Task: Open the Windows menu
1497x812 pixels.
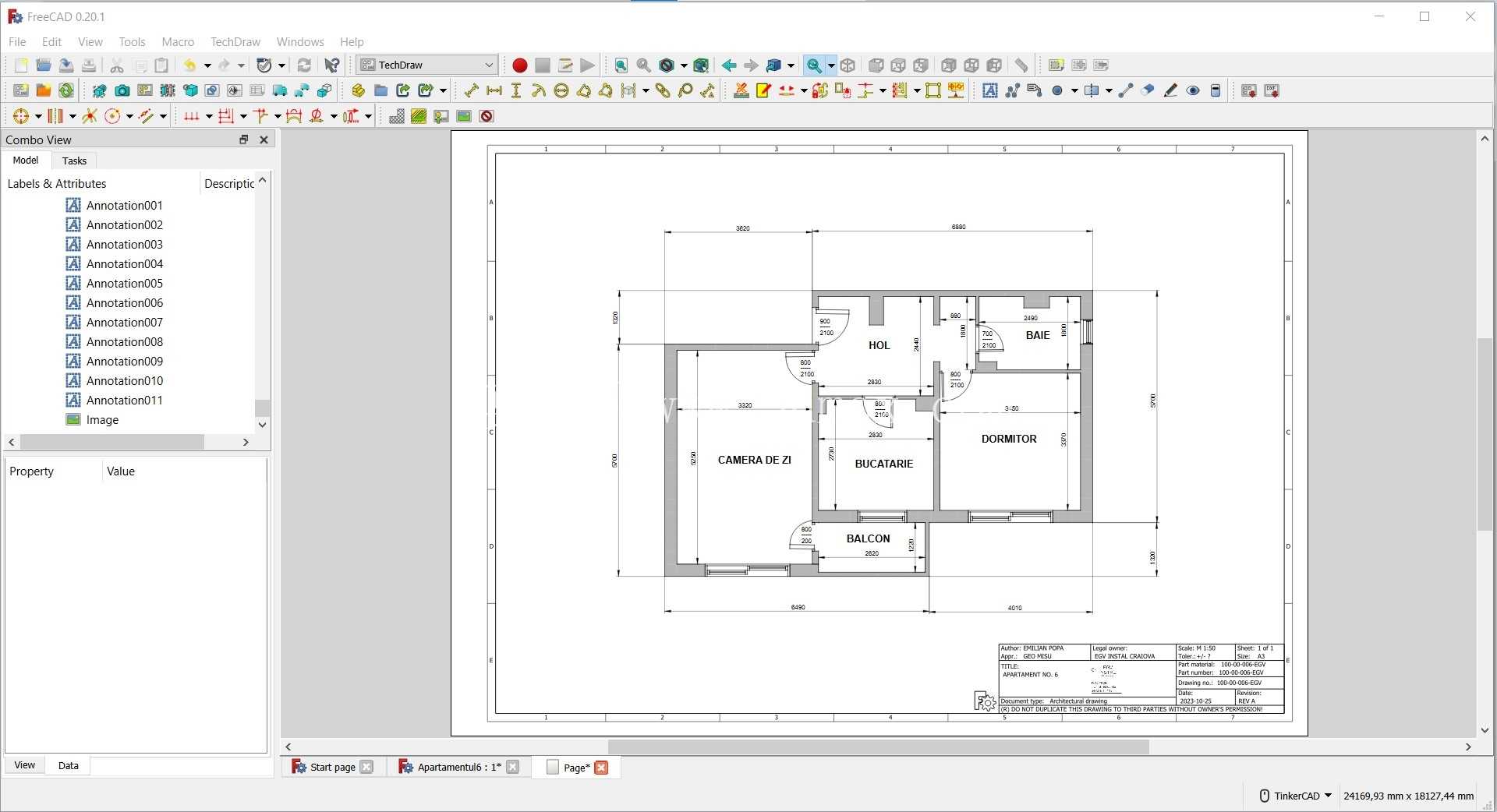Action: point(300,41)
